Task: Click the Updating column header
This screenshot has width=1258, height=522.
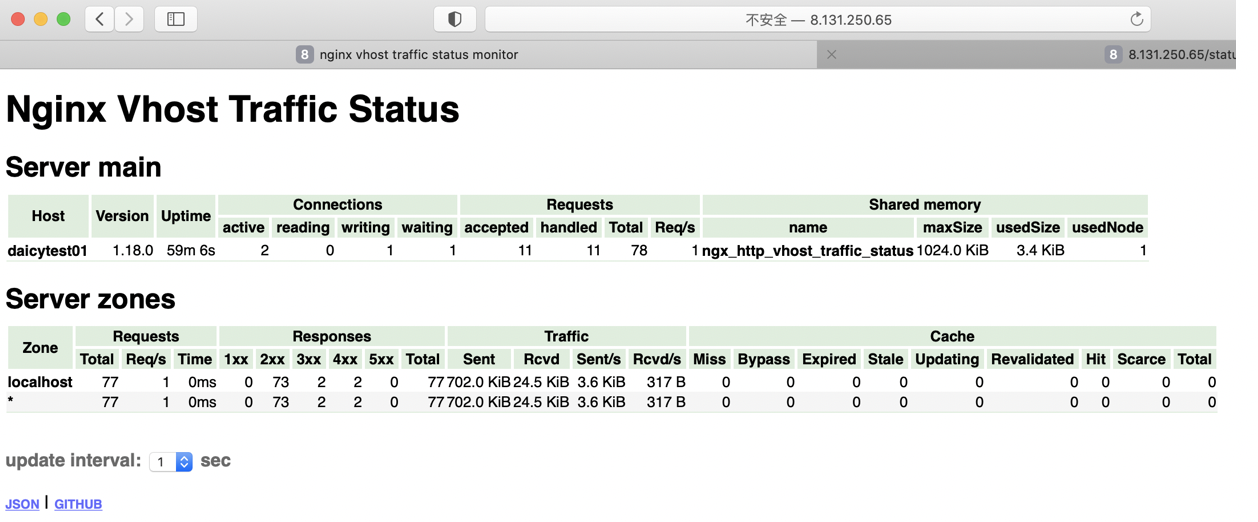Action: [x=947, y=360]
